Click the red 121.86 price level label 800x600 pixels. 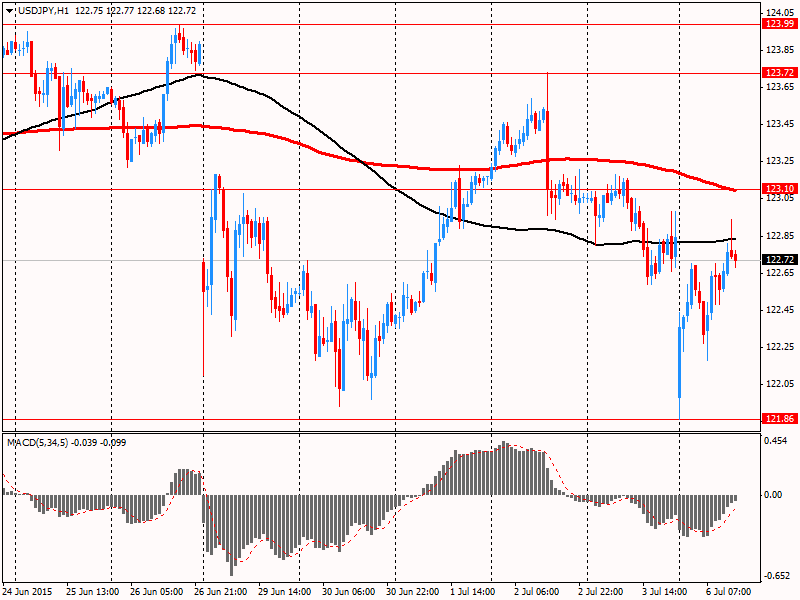780,419
